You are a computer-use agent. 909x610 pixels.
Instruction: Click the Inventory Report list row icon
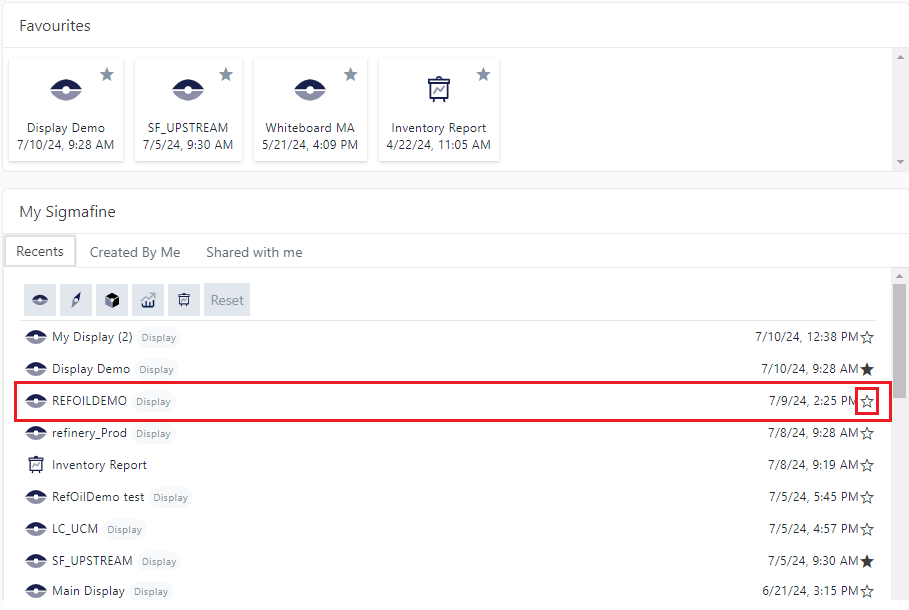36,465
